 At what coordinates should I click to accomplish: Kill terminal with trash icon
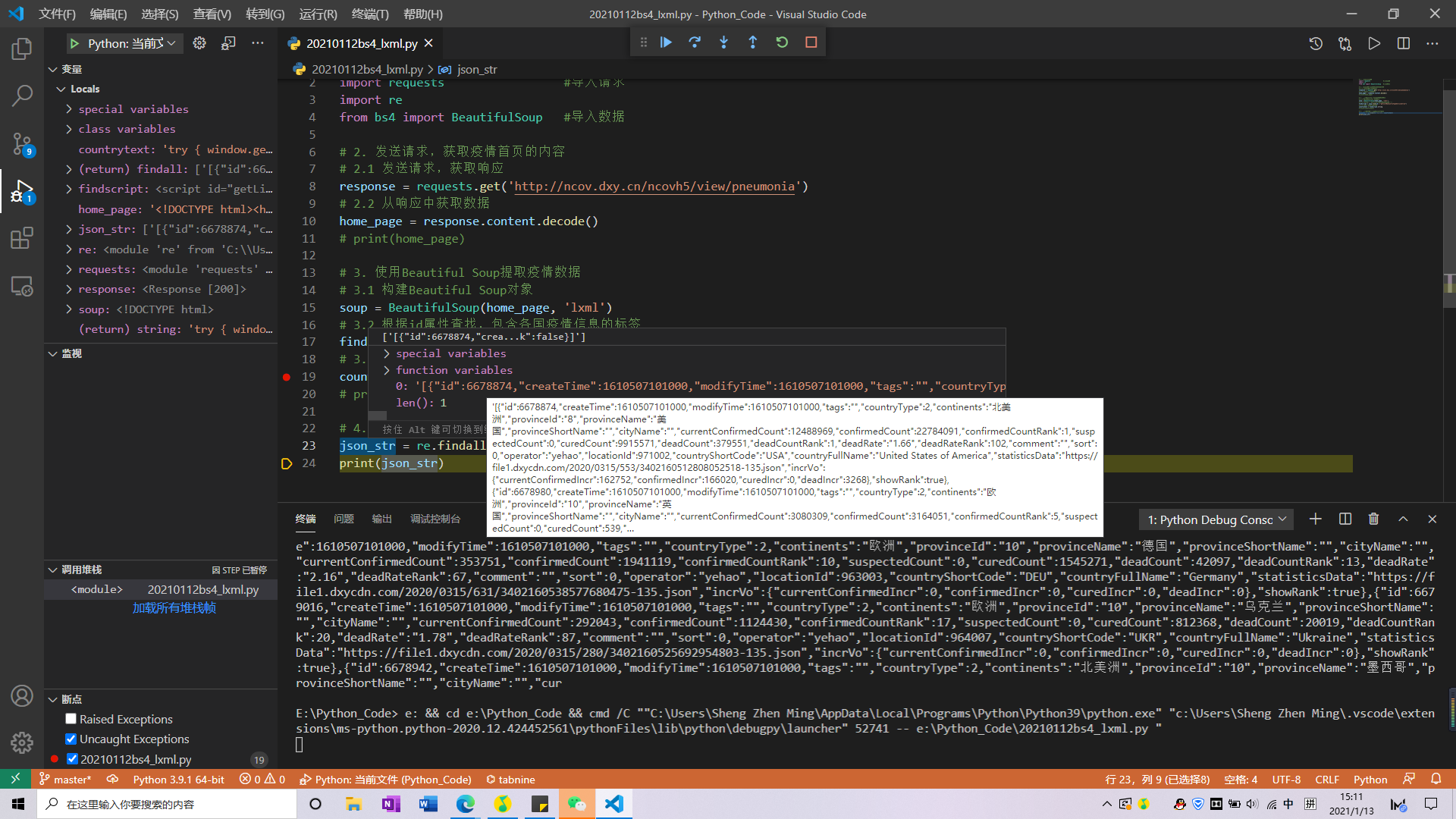point(1373,519)
